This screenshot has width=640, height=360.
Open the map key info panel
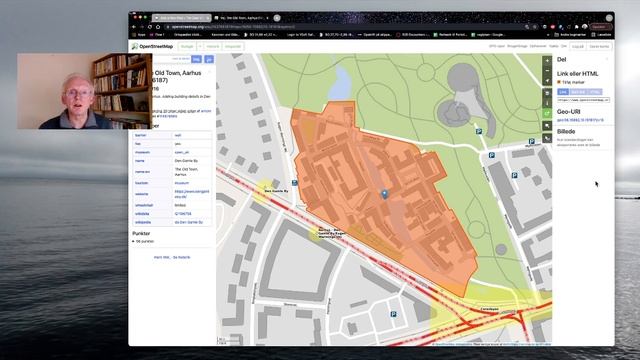click(547, 103)
